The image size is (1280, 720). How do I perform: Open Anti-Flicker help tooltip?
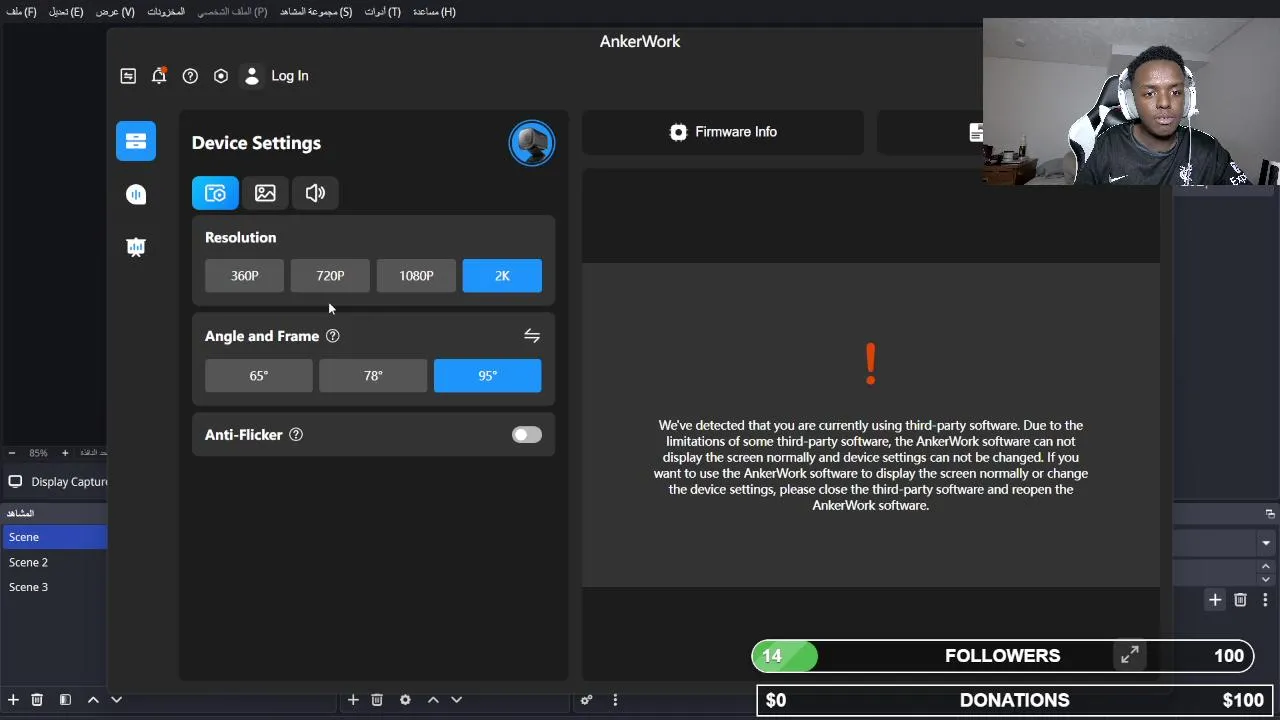pos(296,435)
